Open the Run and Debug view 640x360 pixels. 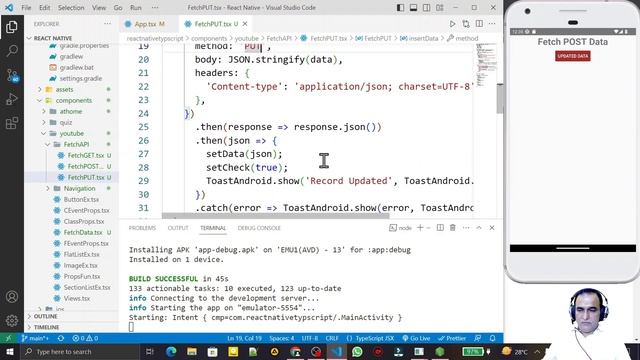click(x=12, y=99)
